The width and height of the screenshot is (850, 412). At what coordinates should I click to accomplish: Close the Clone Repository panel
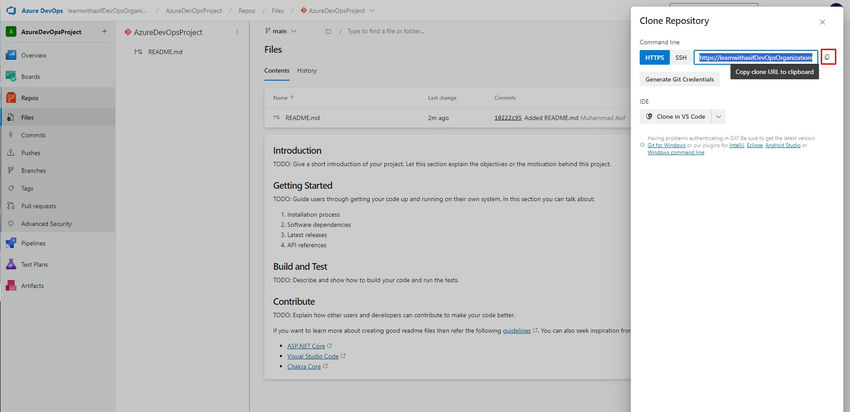[x=822, y=22]
